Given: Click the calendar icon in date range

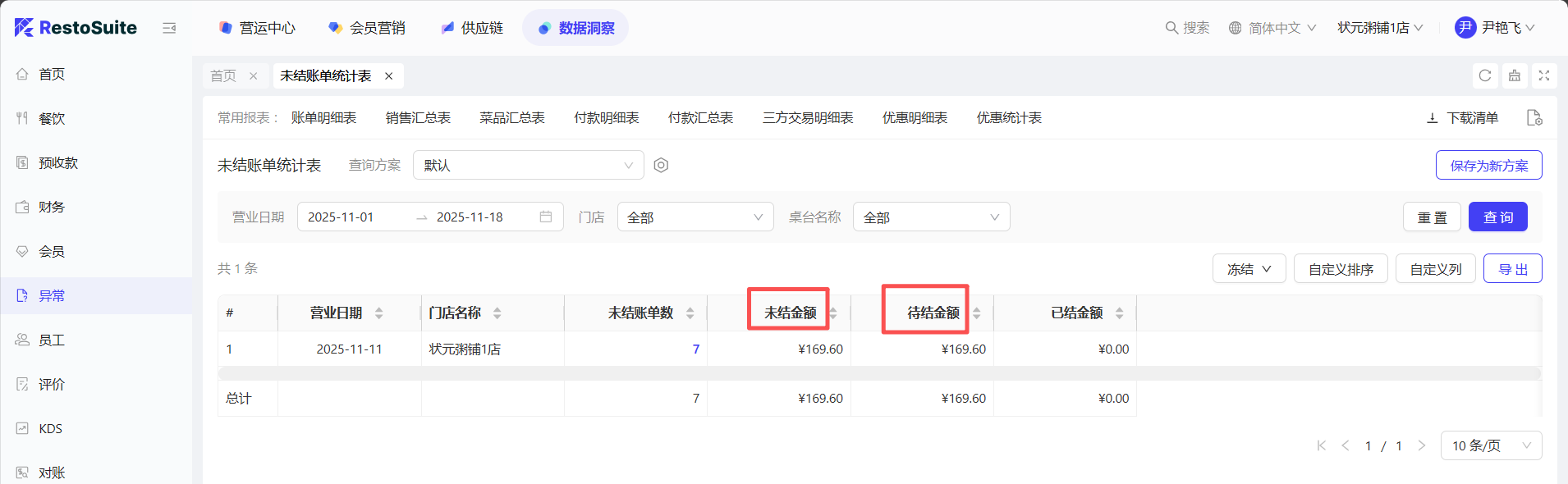Looking at the screenshot, I should click(x=546, y=217).
